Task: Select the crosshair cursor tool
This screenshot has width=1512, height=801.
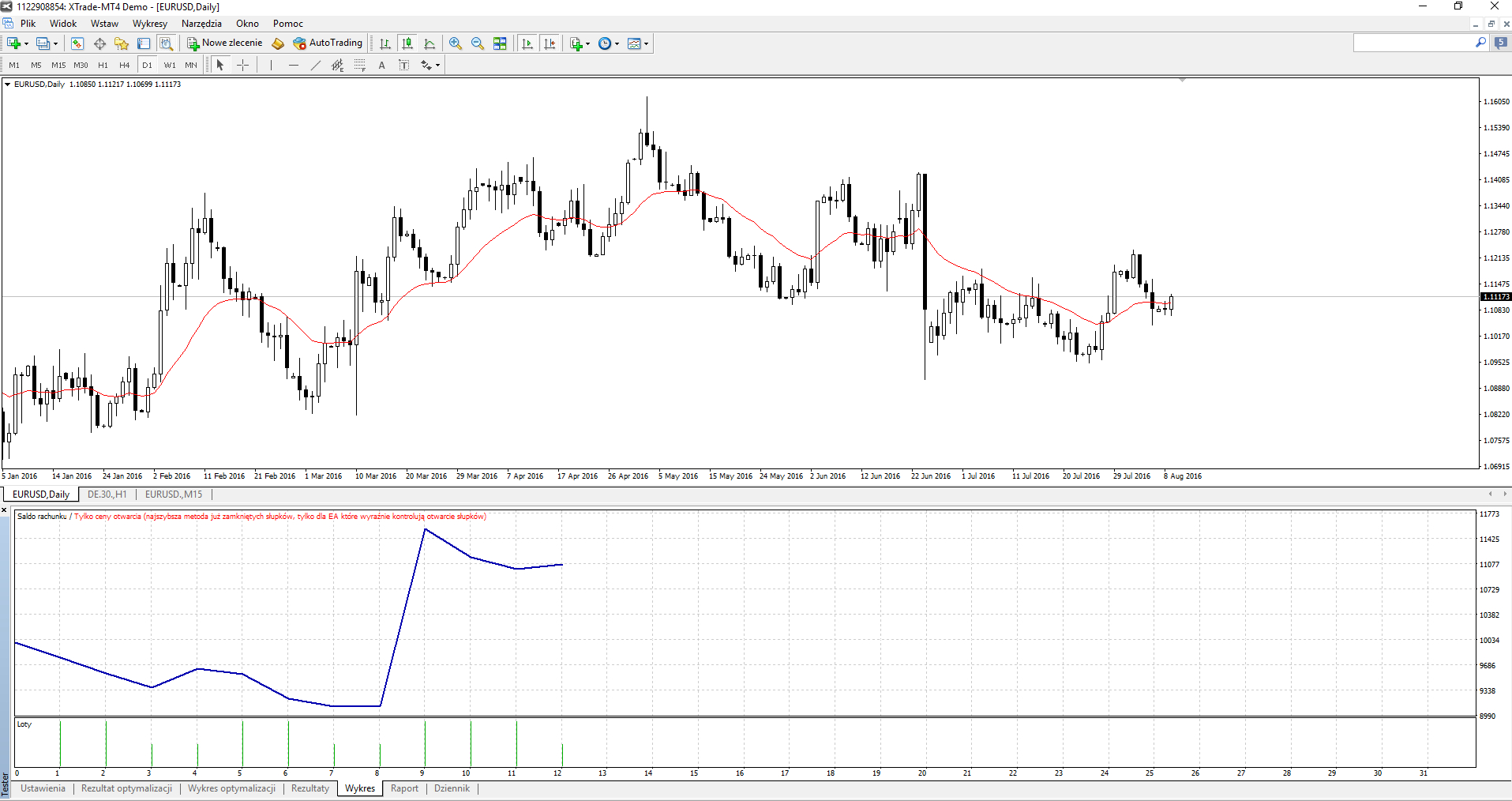Action: pyautogui.click(x=243, y=66)
